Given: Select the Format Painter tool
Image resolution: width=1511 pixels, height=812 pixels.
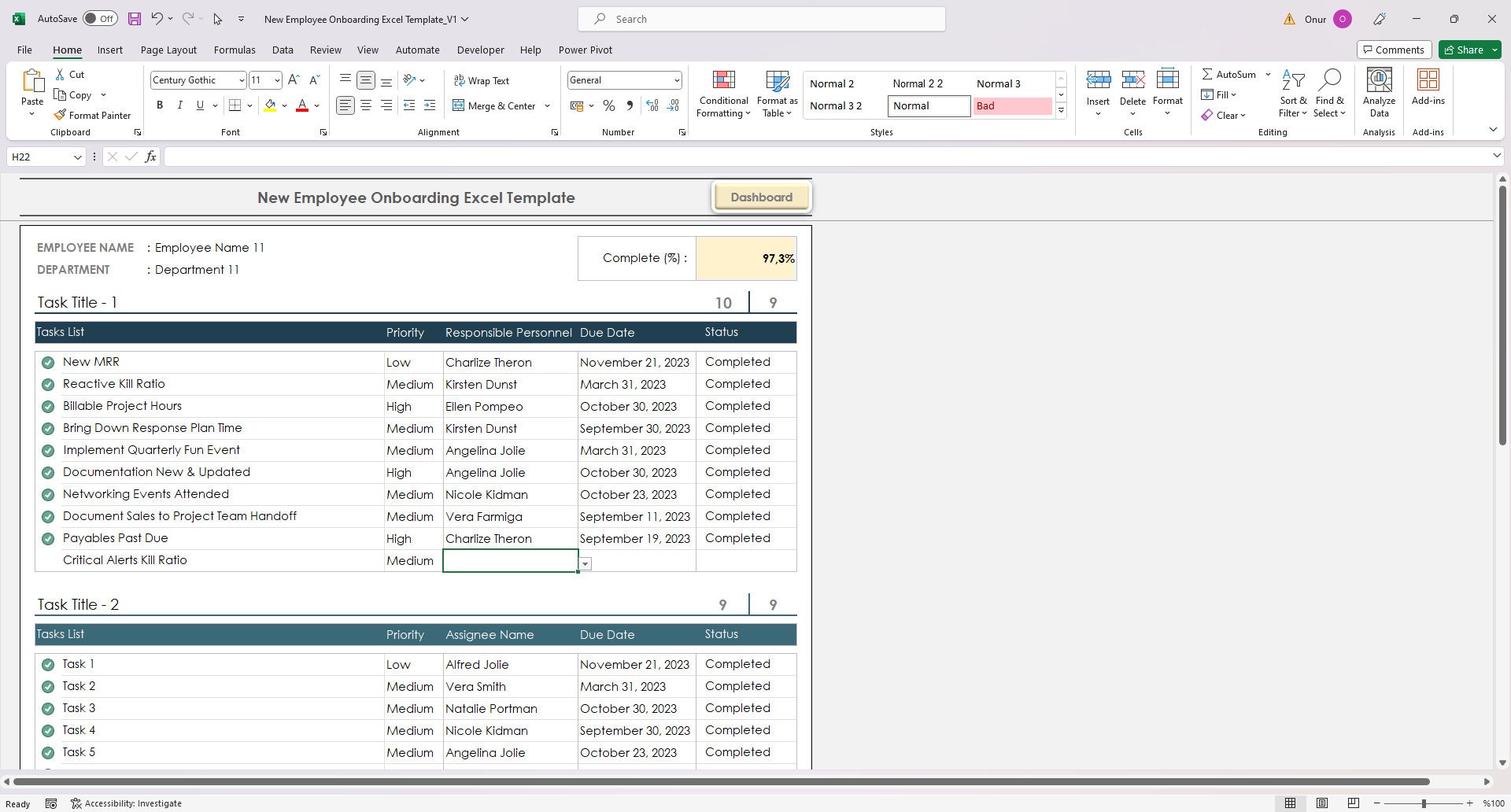Looking at the screenshot, I should pos(92,115).
